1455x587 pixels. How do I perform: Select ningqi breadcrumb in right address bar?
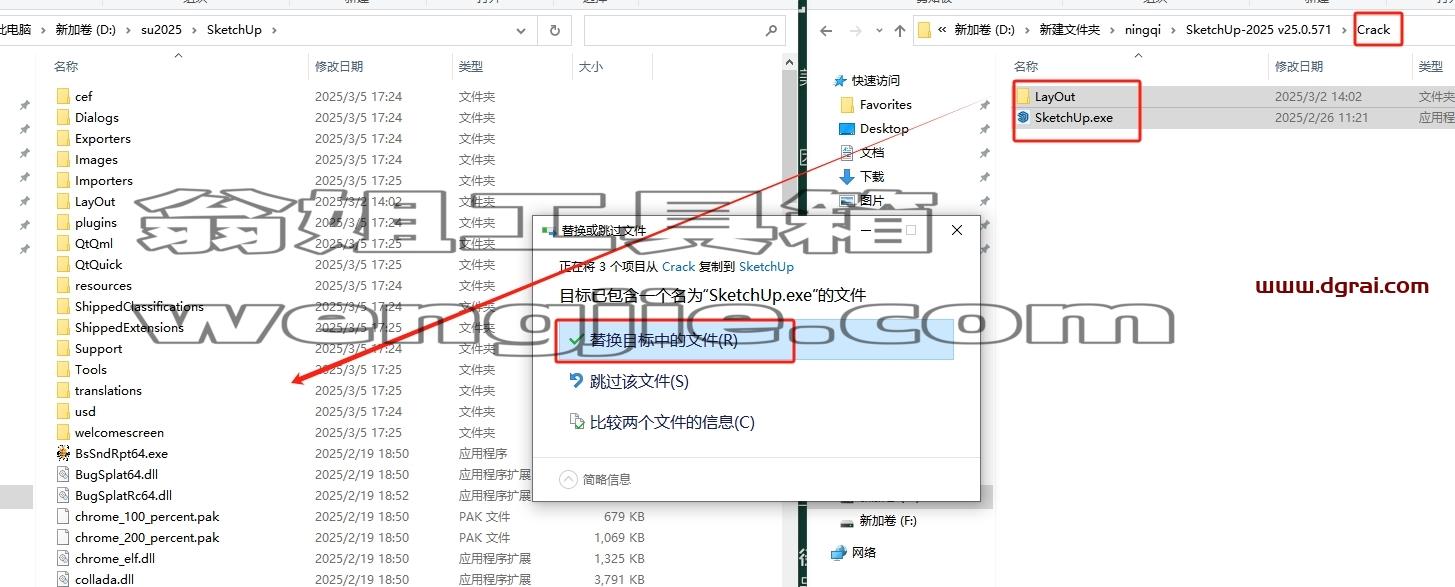(1144, 30)
